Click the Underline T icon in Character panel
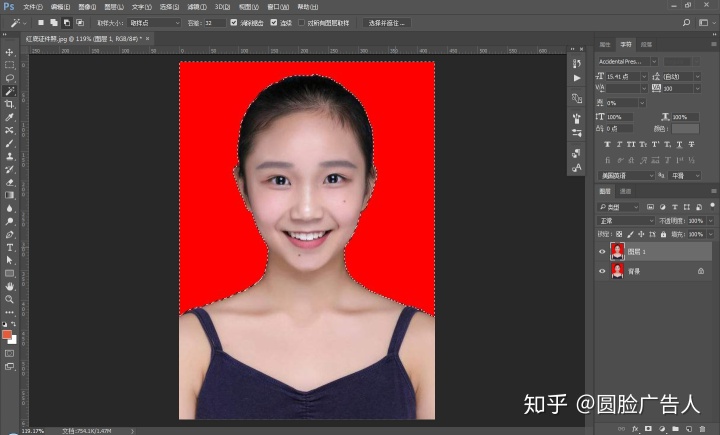720x435 pixels. click(679, 144)
